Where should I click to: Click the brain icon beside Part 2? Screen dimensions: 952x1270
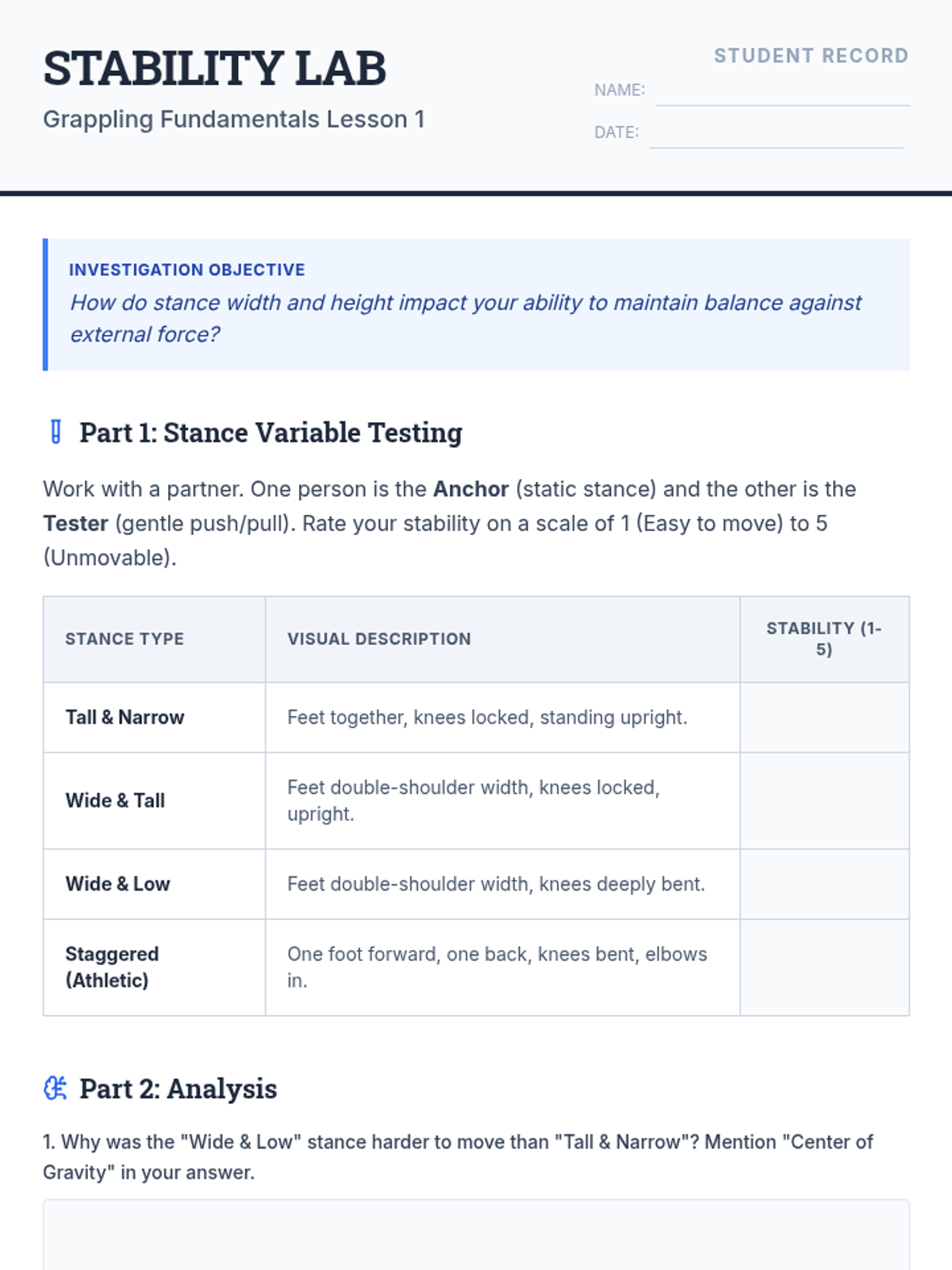pos(55,1088)
